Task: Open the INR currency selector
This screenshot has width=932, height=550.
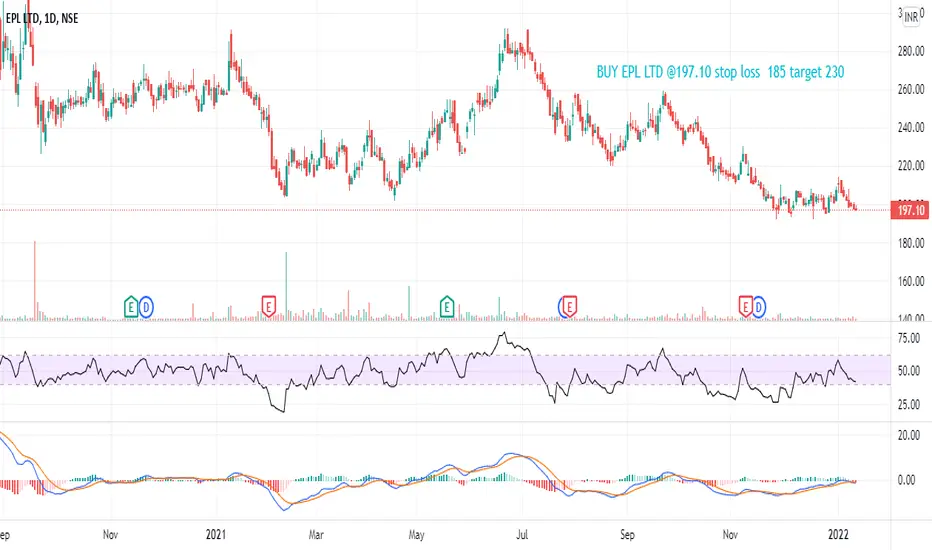Action: (911, 17)
